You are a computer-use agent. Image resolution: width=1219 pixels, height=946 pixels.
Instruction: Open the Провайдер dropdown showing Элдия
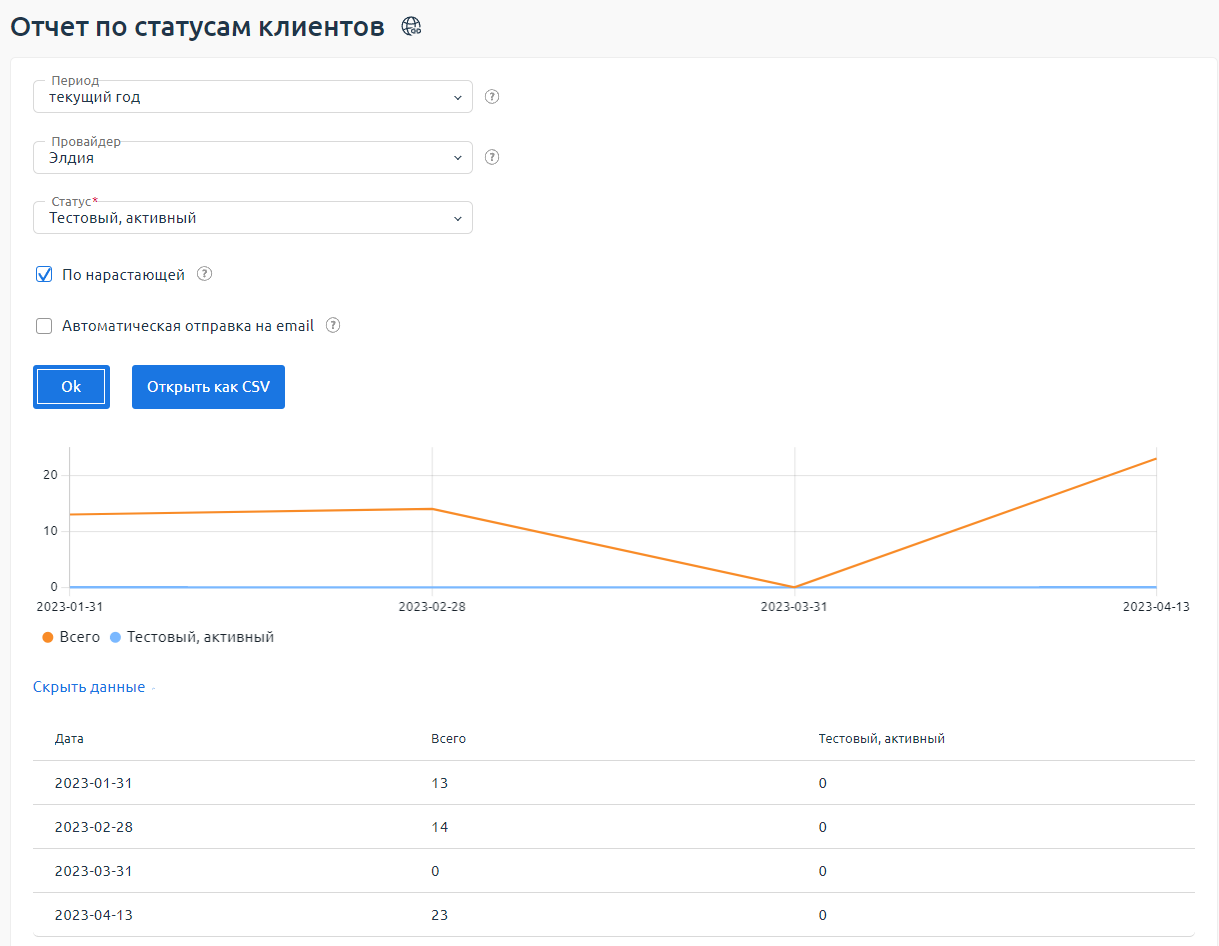(x=252, y=157)
